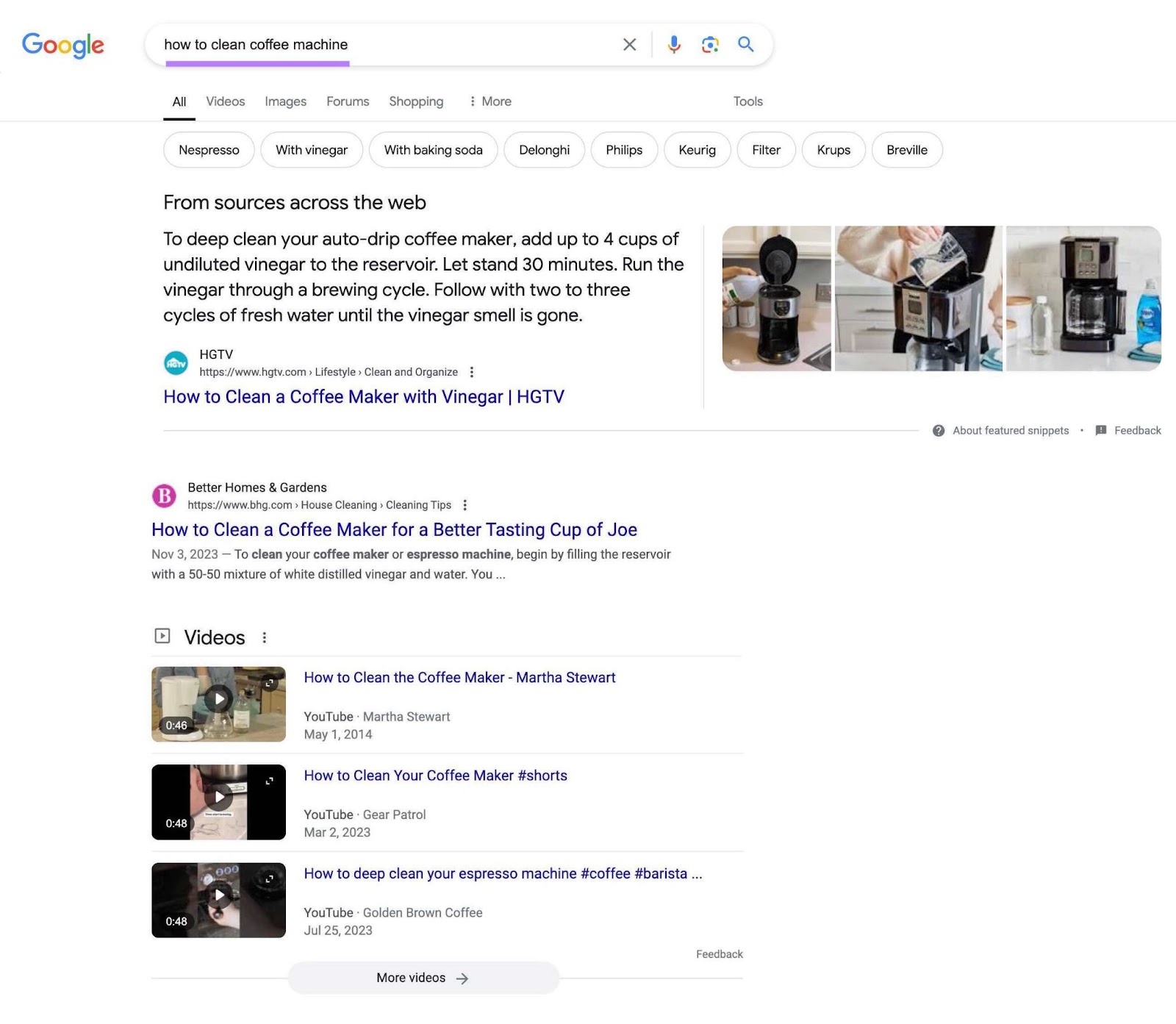Click the question mark icon near About featured snippets
This screenshot has width=1176, height=1024.
[939, 430]
